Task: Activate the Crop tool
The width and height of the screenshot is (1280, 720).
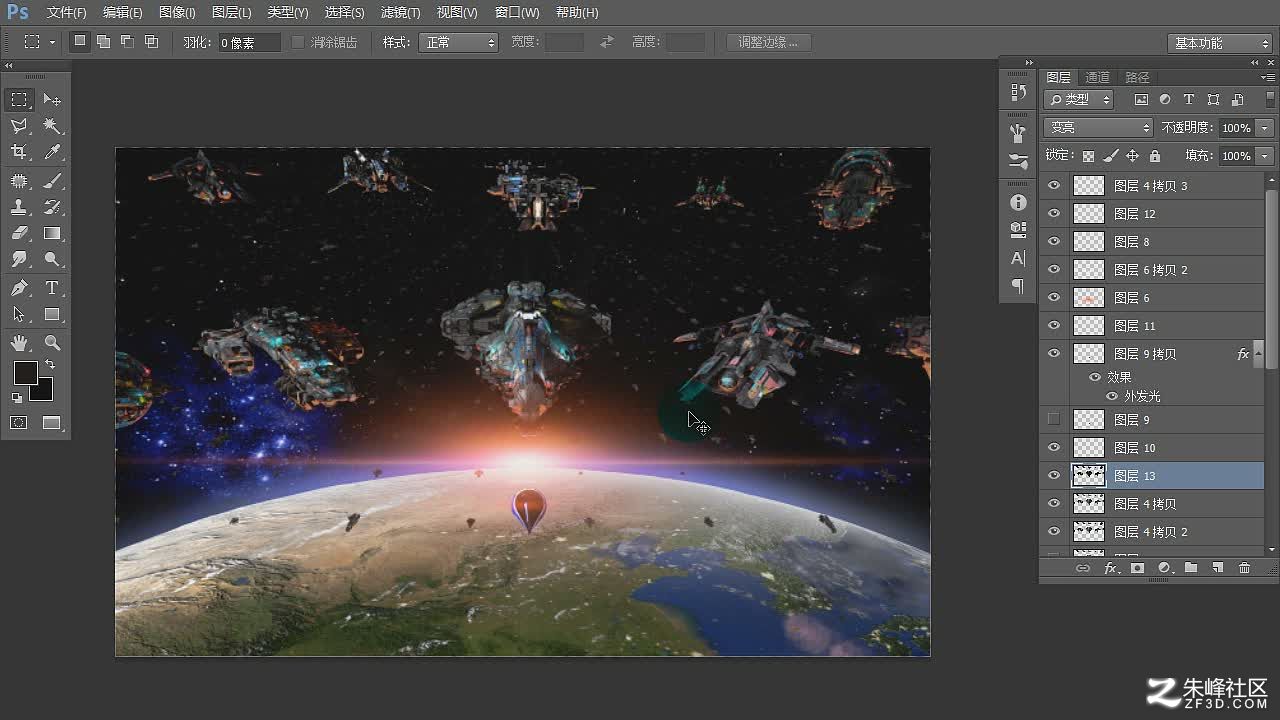Action: [19, 152]
